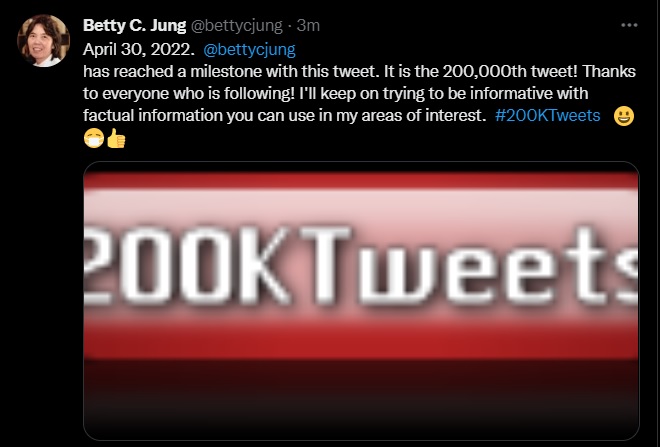The image size is (660, 447).
Task: Click Betty C. Jung's profile avatar
Action: (x=43, y=42)
